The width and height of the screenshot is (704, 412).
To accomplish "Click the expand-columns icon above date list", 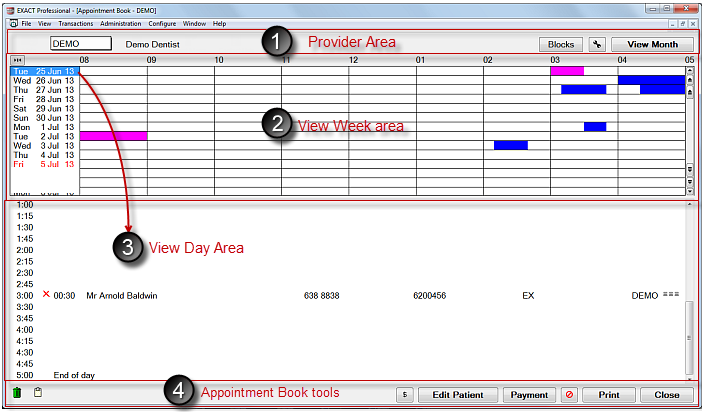I will [x=17, y=60].
